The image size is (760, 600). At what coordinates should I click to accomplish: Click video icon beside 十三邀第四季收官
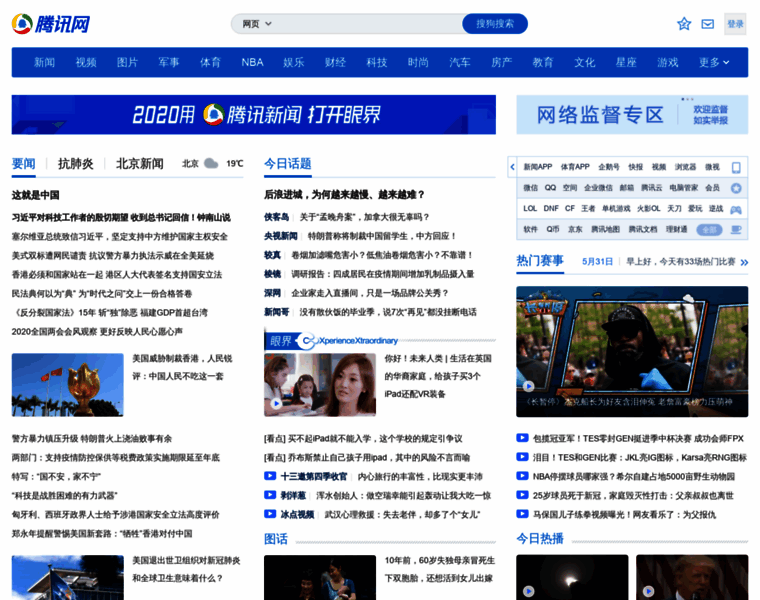click(x=270, y=476)
